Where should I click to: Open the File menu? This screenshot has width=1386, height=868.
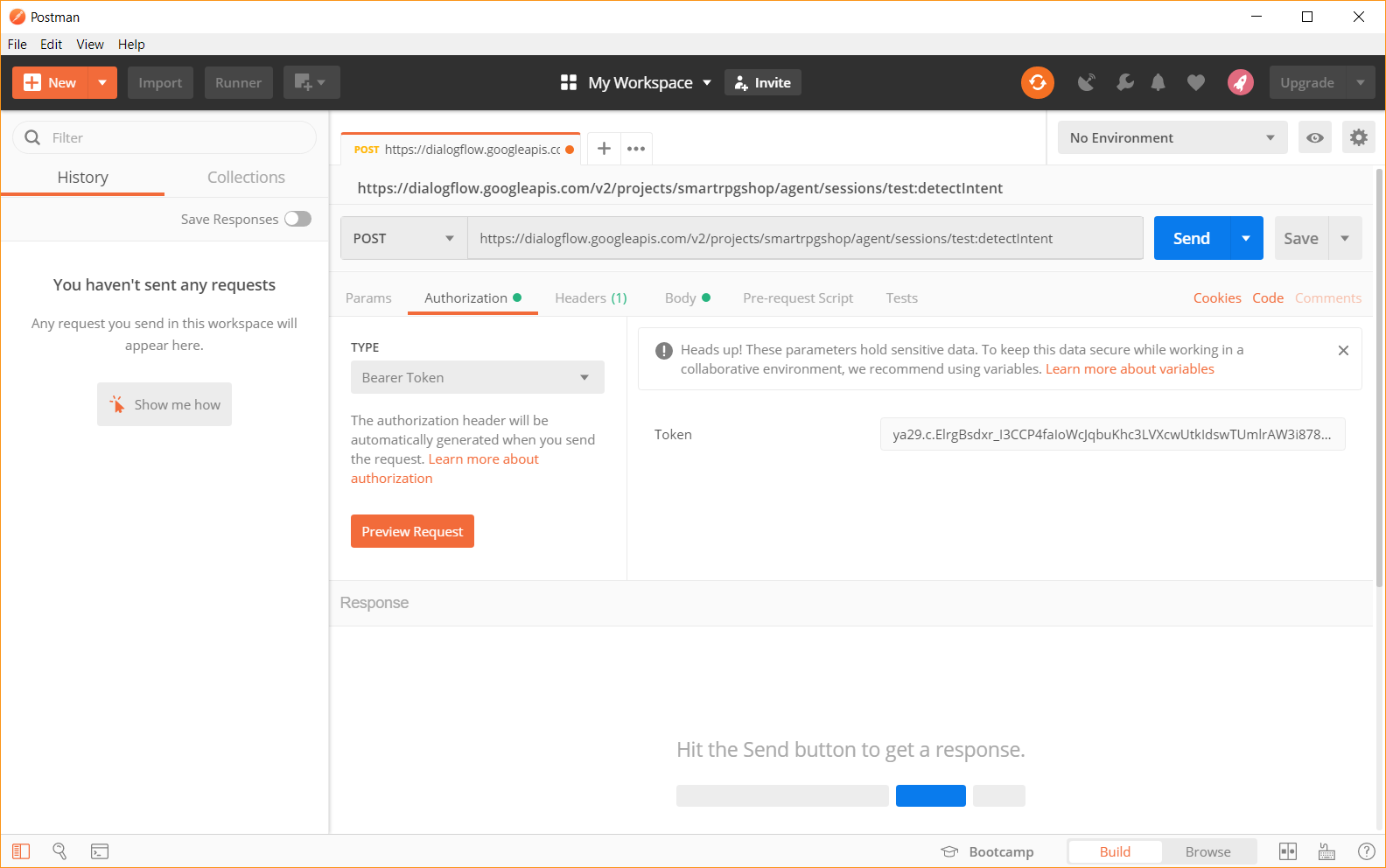pos(17,45)
